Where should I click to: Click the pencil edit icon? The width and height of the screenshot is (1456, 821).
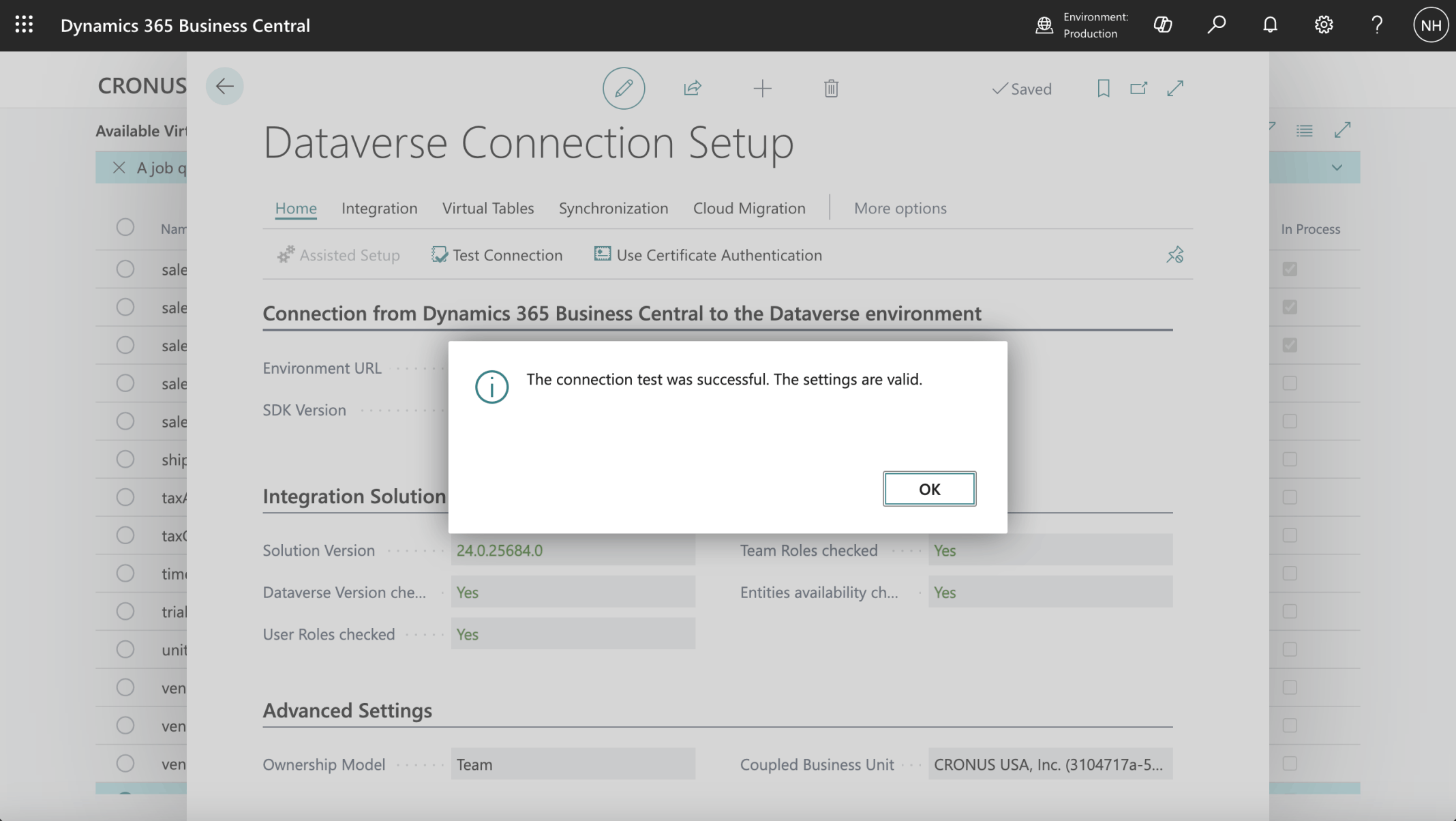point(623,88)
